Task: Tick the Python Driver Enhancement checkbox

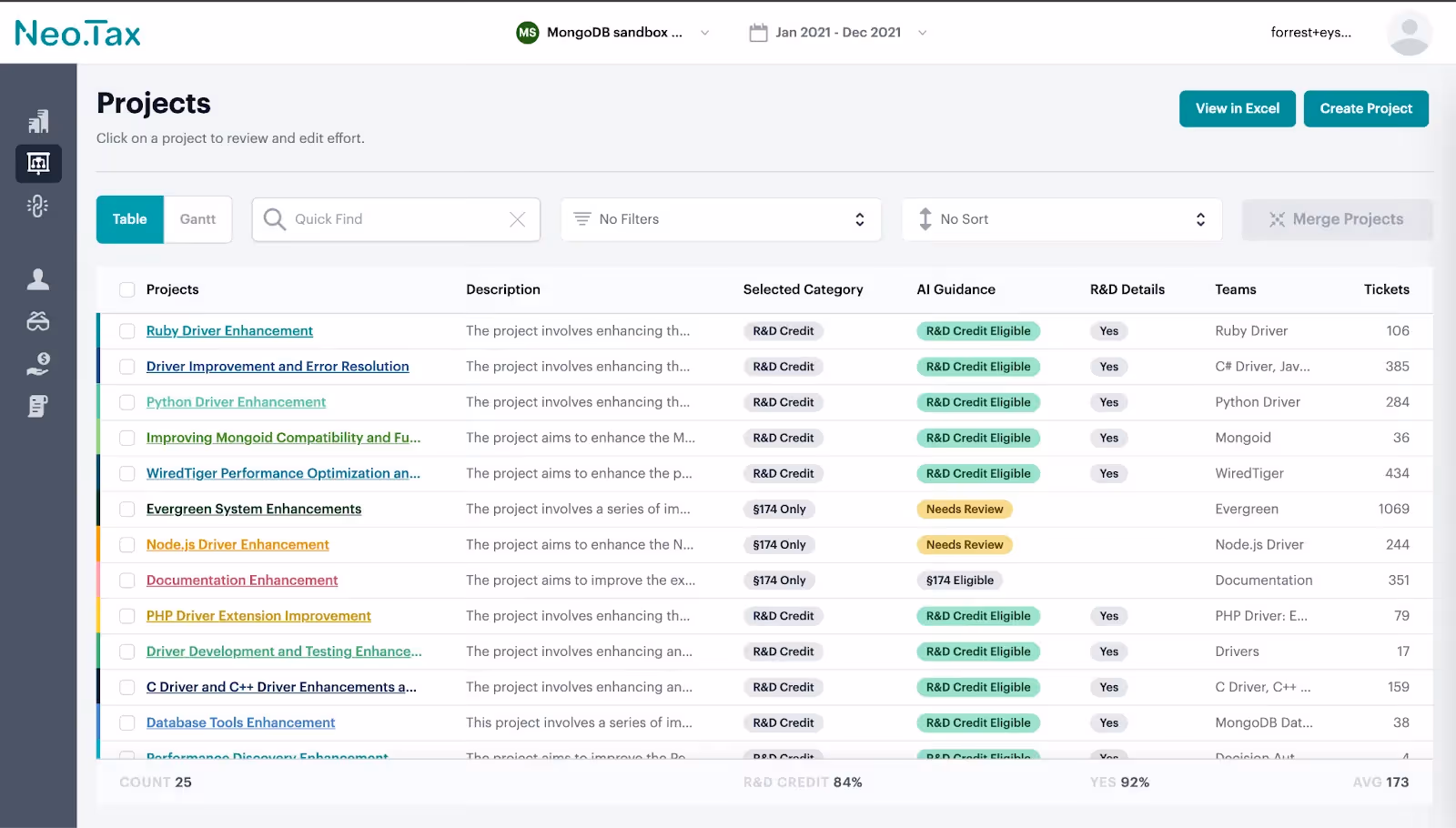Action: coord(127,402)
